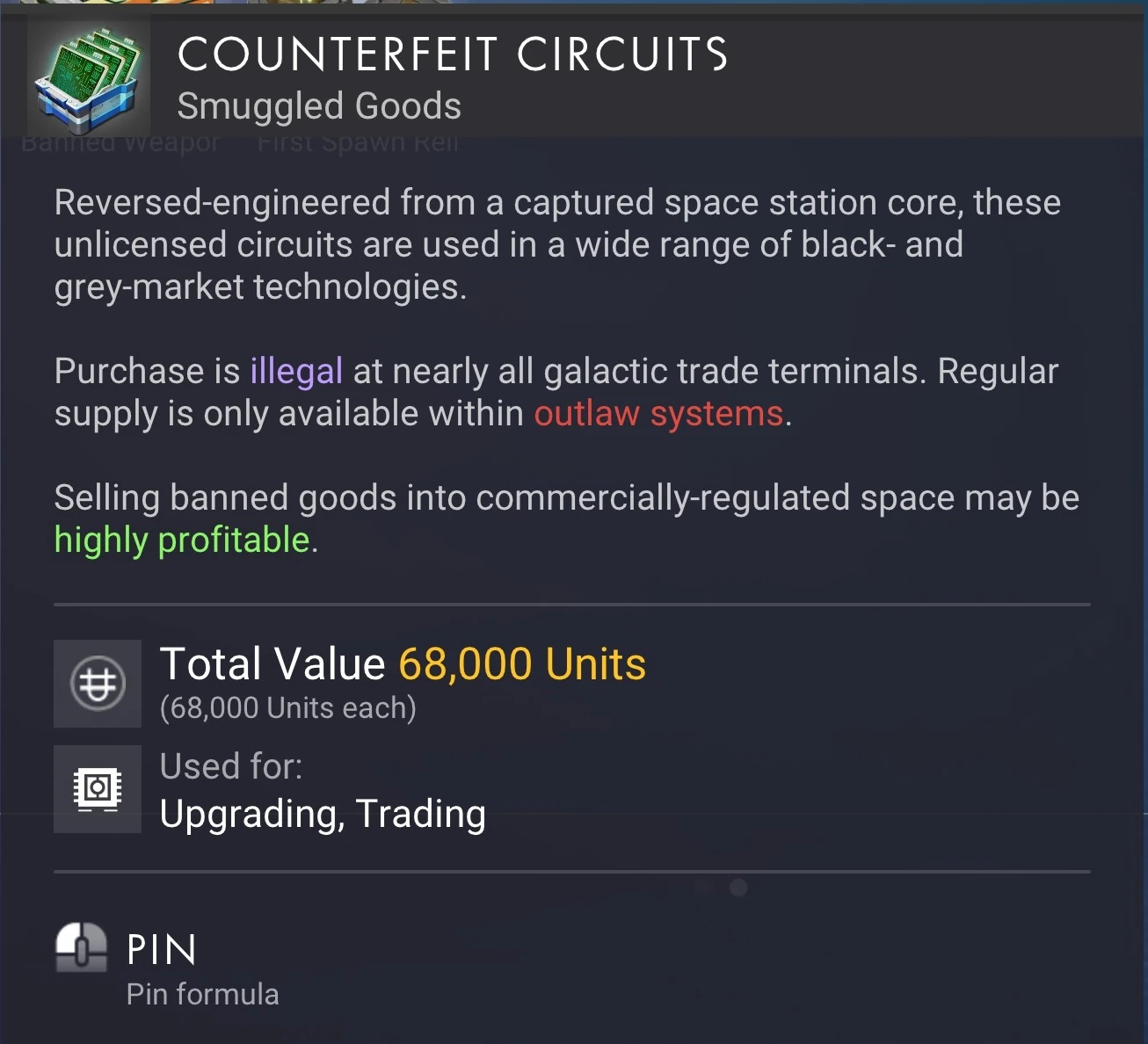Click the 'Total Value' label
The height and width of the screenshot is (1044, 1148).
(272, 664)
